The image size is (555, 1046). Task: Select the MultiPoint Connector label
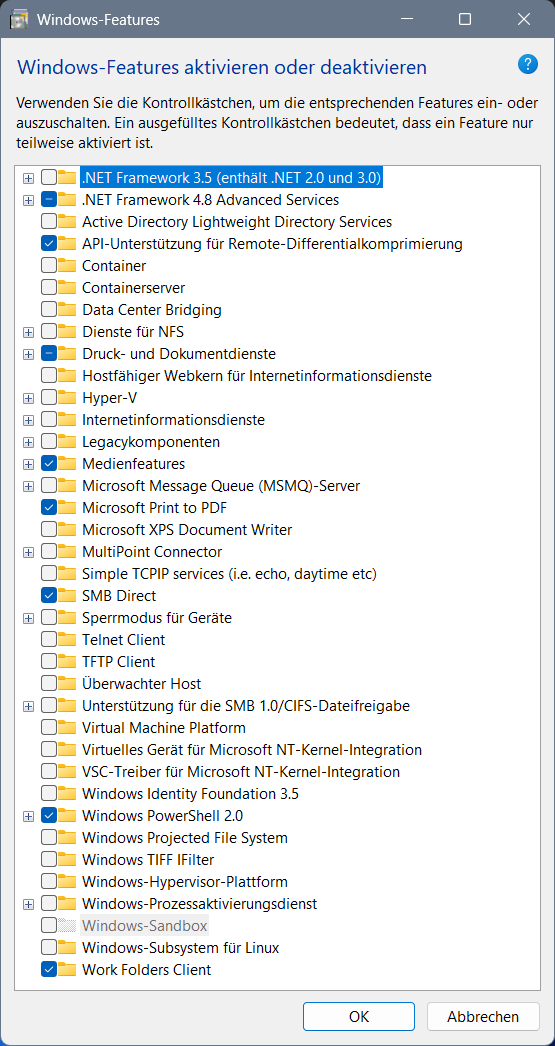(152, 552)
